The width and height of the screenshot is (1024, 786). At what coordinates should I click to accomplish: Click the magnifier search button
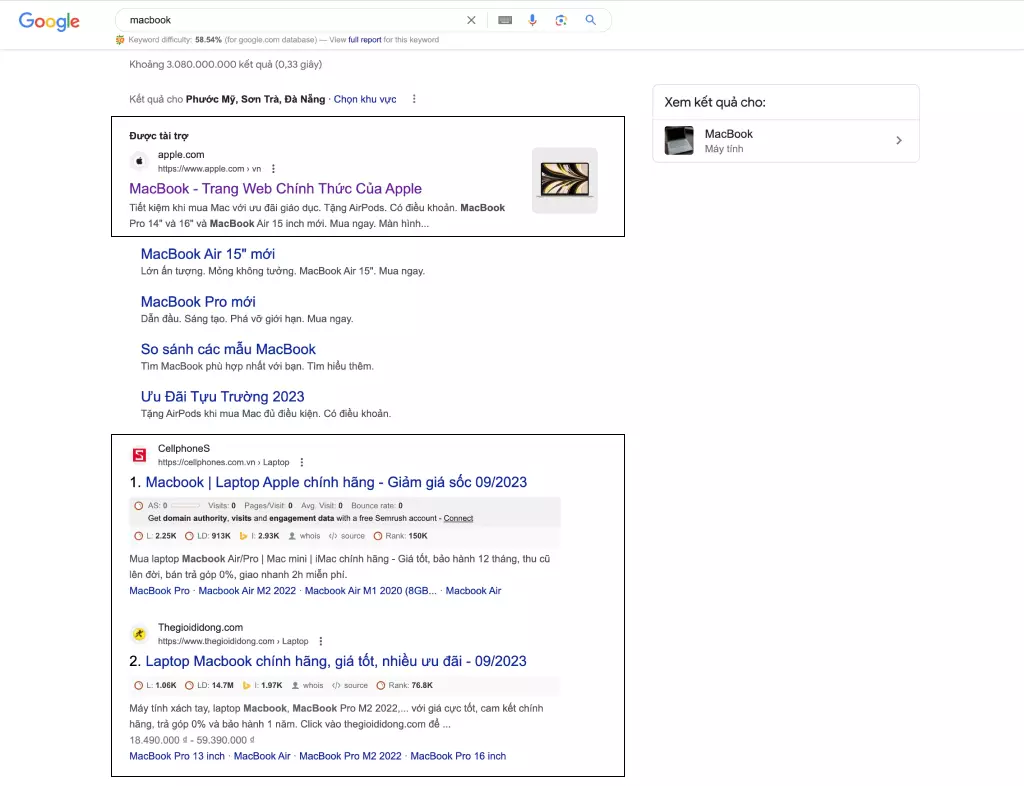coord(590,20)
